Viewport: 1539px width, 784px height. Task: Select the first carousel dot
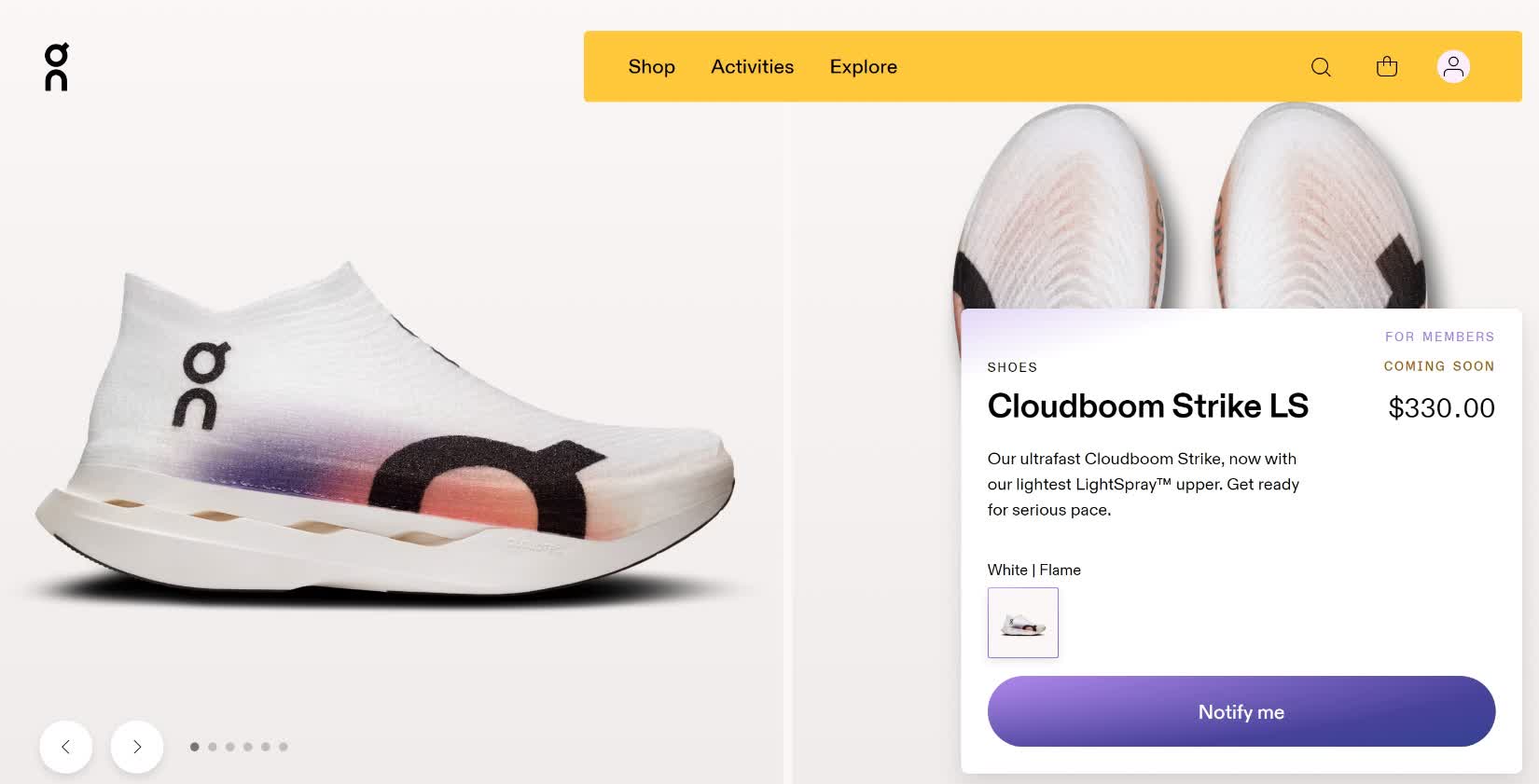(194, 747)
